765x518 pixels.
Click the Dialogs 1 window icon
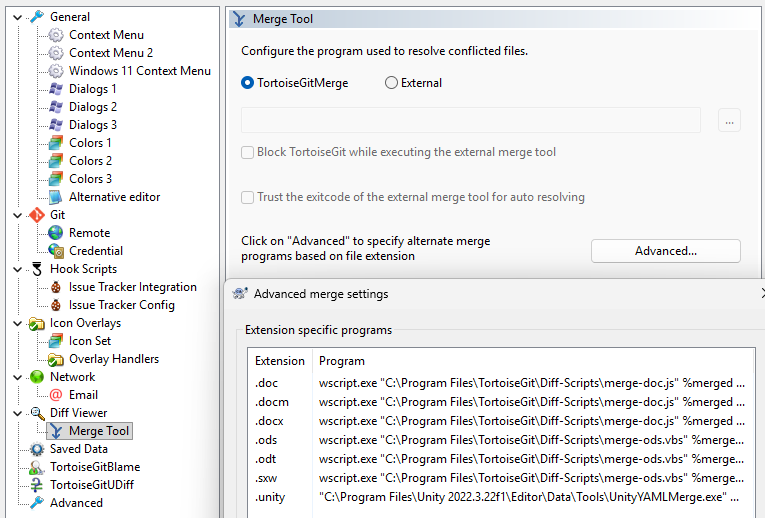[x=56, y=89]
